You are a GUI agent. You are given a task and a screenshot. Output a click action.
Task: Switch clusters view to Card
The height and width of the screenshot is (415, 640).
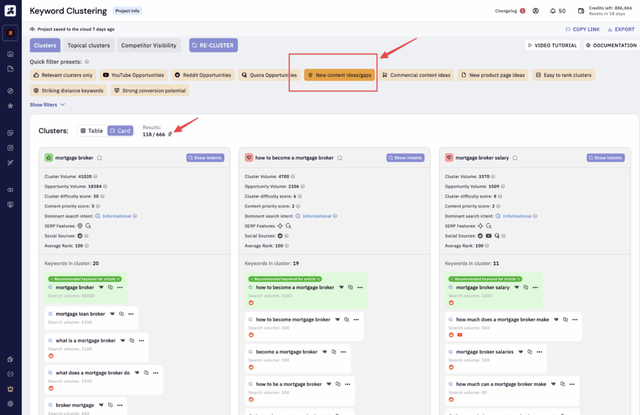(x=120, y=131)
